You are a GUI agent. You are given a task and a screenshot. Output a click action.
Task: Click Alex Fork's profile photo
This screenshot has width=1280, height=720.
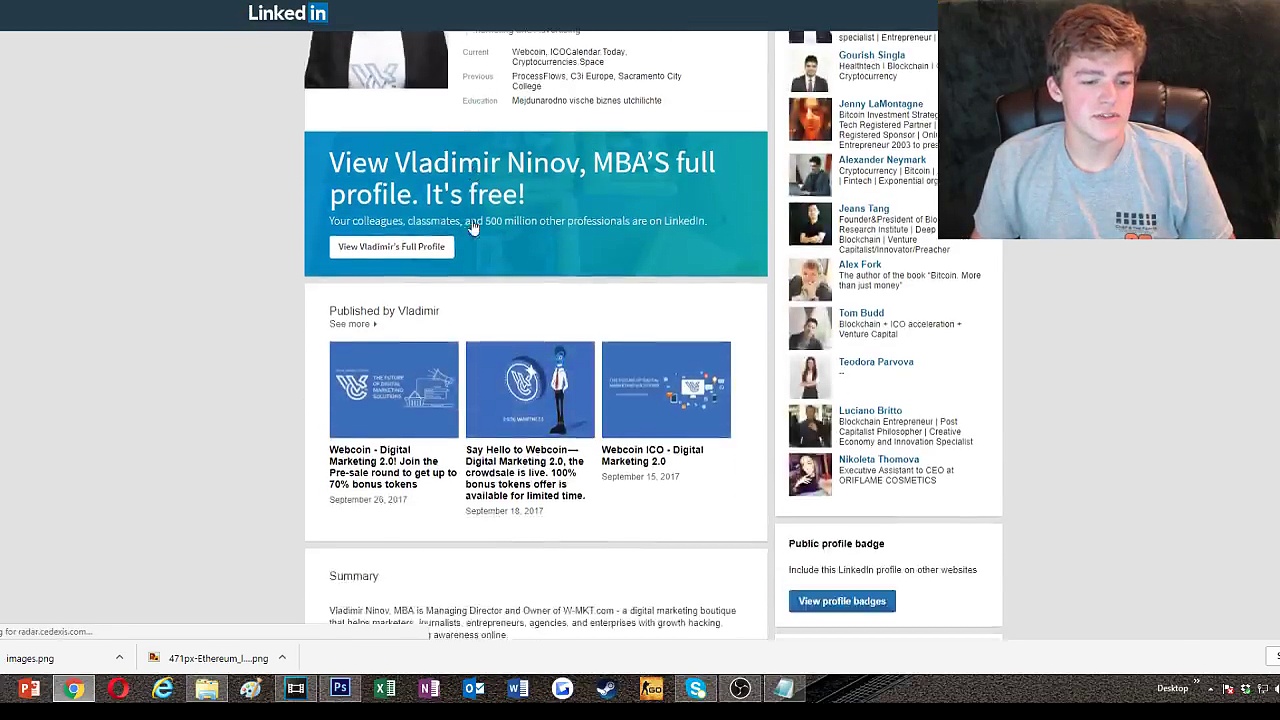coord(810,280)
